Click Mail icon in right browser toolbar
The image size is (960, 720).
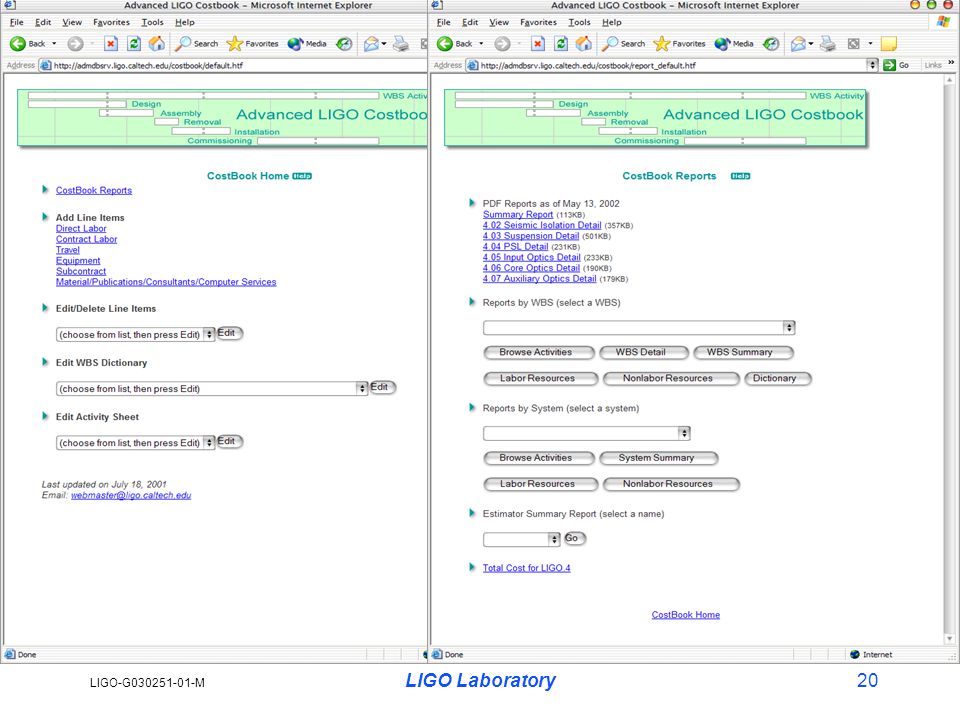(x=798, y=43)
